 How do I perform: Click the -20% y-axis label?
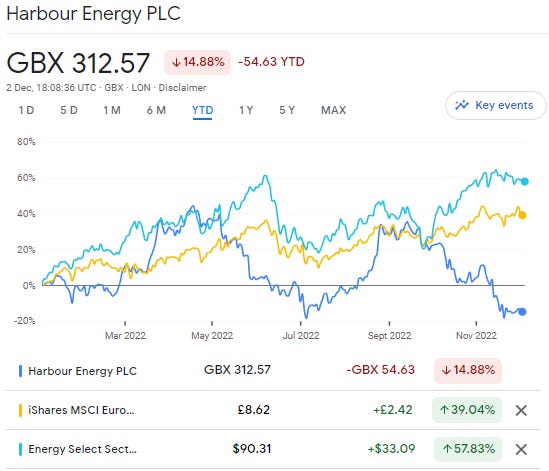pos(25,320)
